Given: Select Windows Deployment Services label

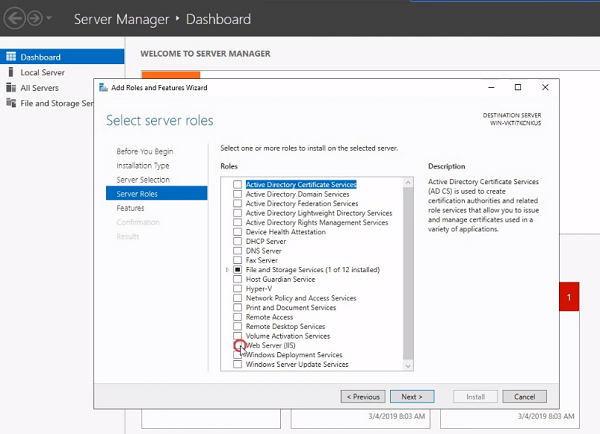Looking at the screenshot, I should [x=294, y=355].
